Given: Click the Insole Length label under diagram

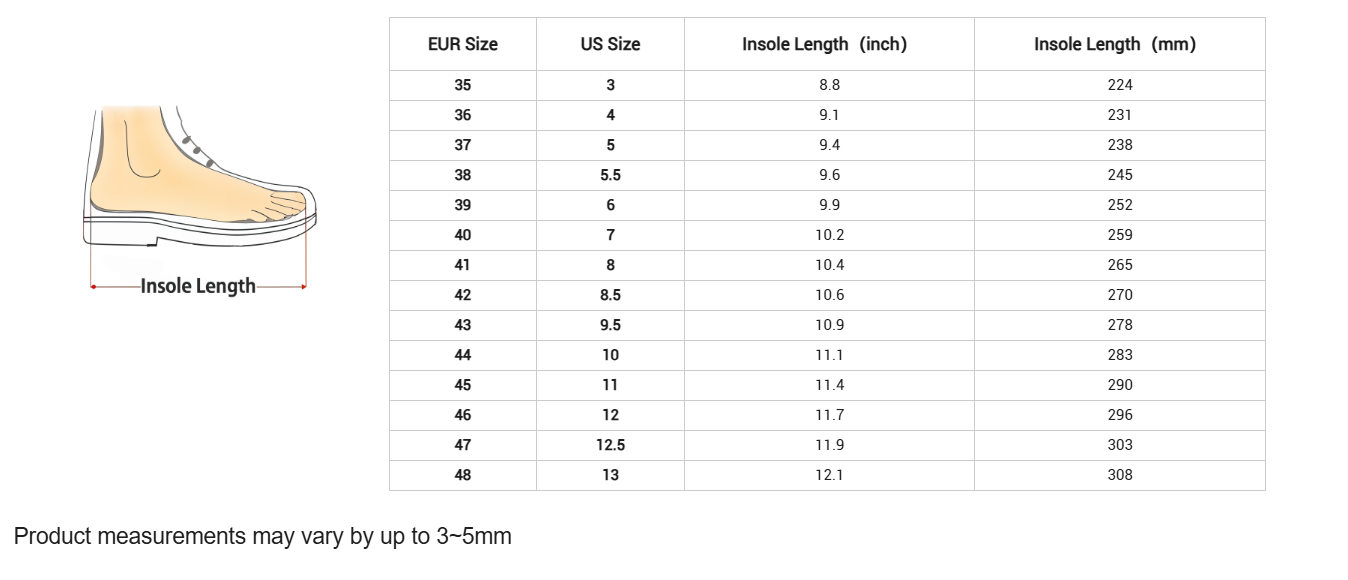Looking at the screenshot, I should [198, 286].
